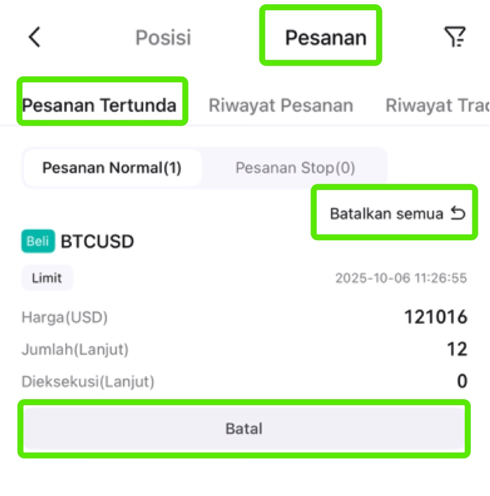Select the Pesanan Normal(1) segment
The width and height of the screenshot is (490, 496).
click(112, 168)
